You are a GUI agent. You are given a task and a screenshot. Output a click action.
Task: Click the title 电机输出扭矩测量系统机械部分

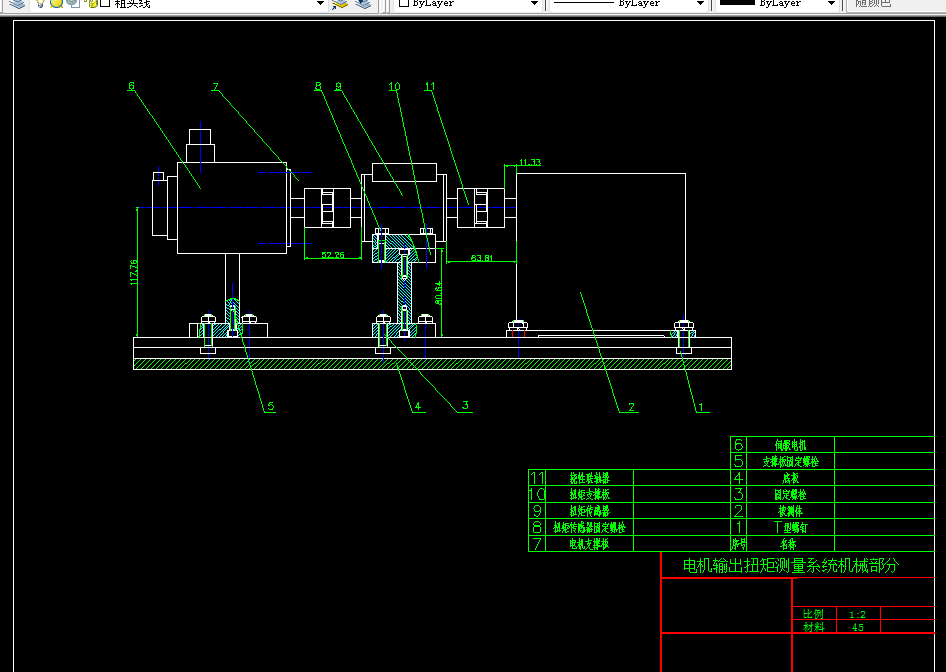click(791, 565)
